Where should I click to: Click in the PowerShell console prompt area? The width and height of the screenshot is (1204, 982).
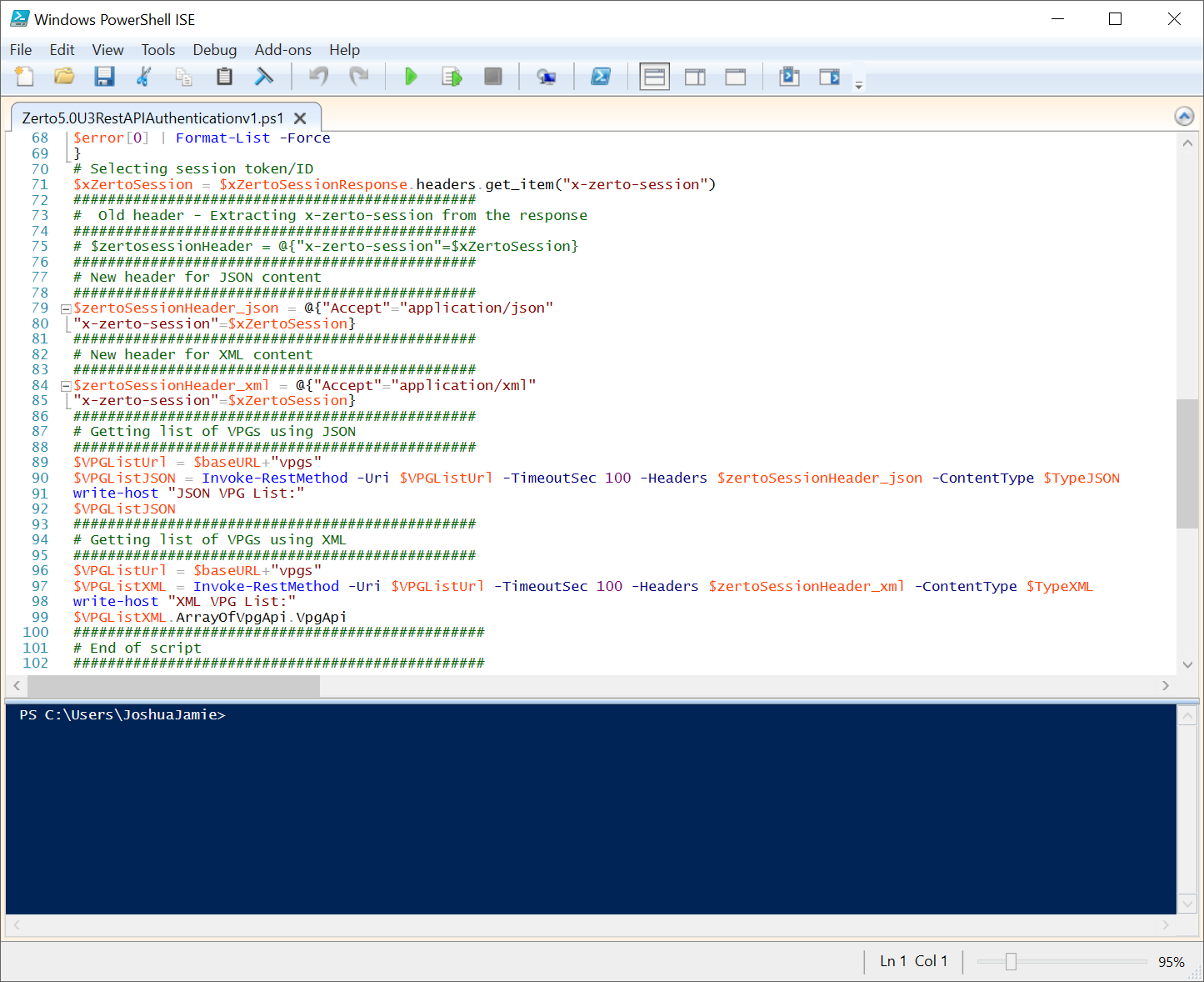click(x=583, y=800)
